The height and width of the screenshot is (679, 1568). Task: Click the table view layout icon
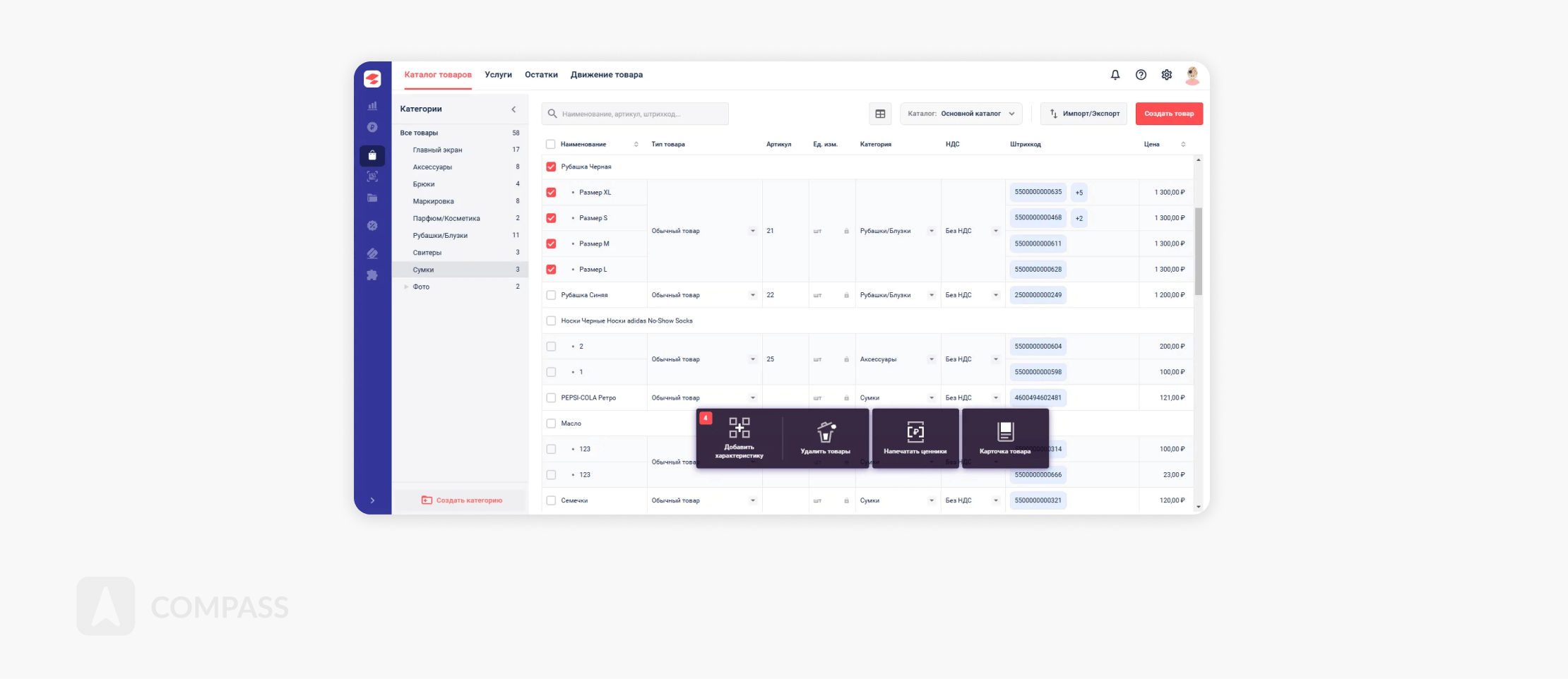click(x=880, y=114)
